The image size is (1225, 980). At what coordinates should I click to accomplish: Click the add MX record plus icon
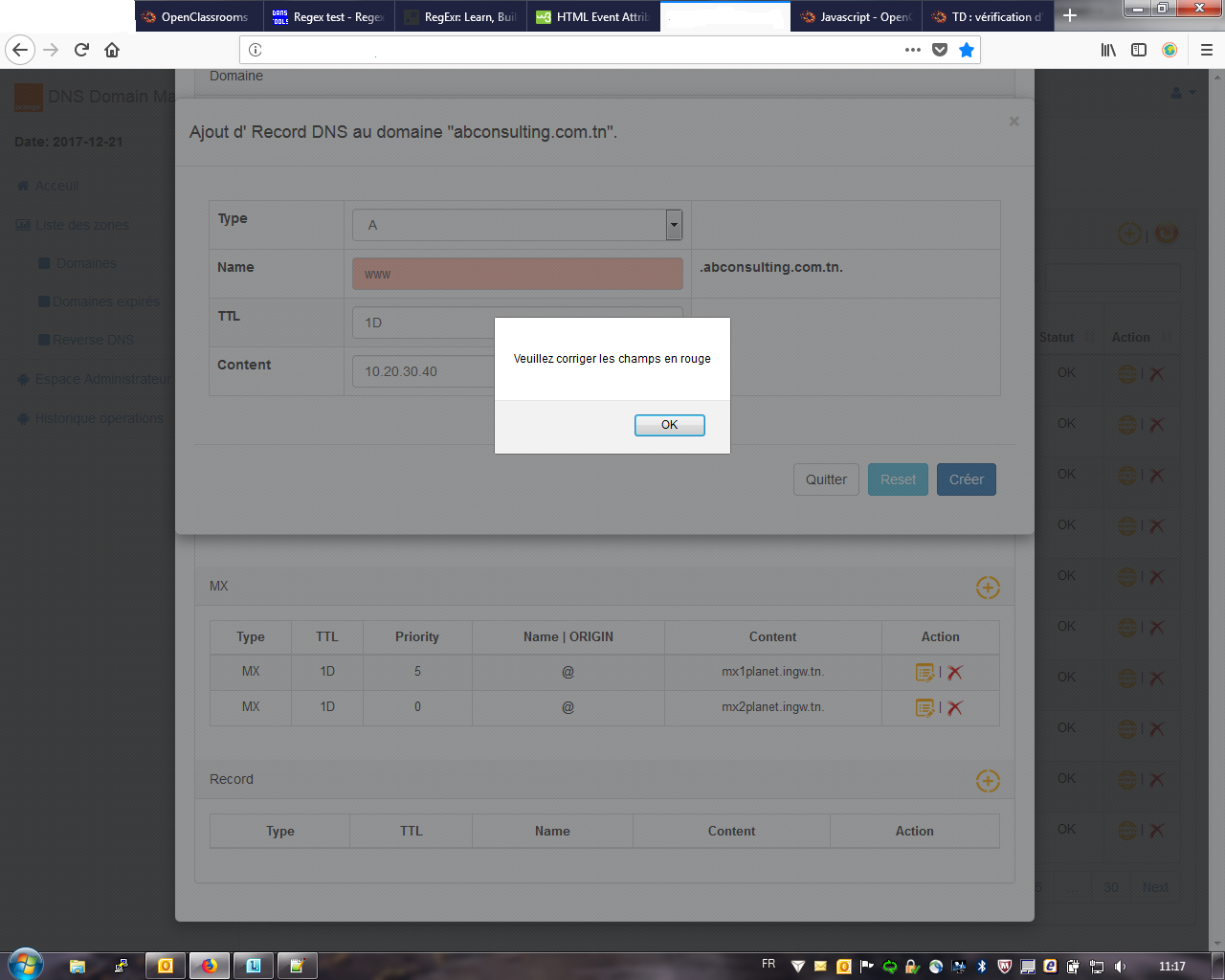[x=988, y=588]
